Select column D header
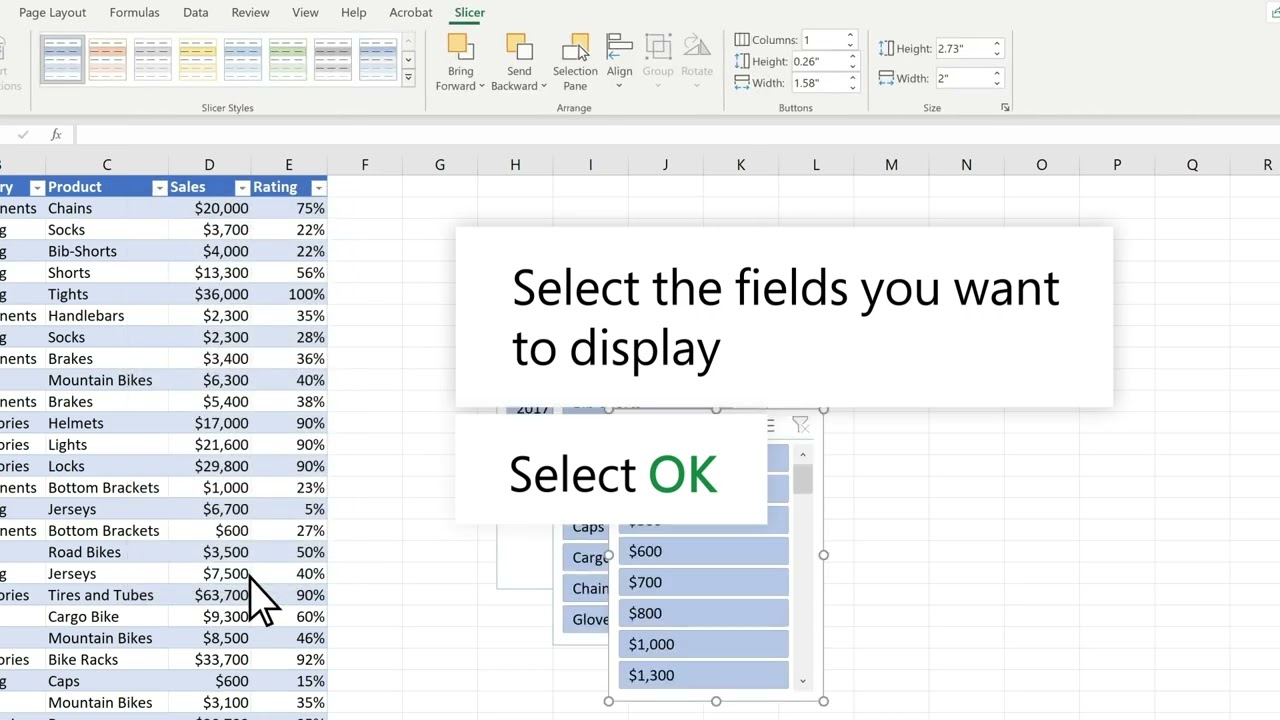Image resolution: width=1280 pixels, height=720 pixels. tap(209, 165)
